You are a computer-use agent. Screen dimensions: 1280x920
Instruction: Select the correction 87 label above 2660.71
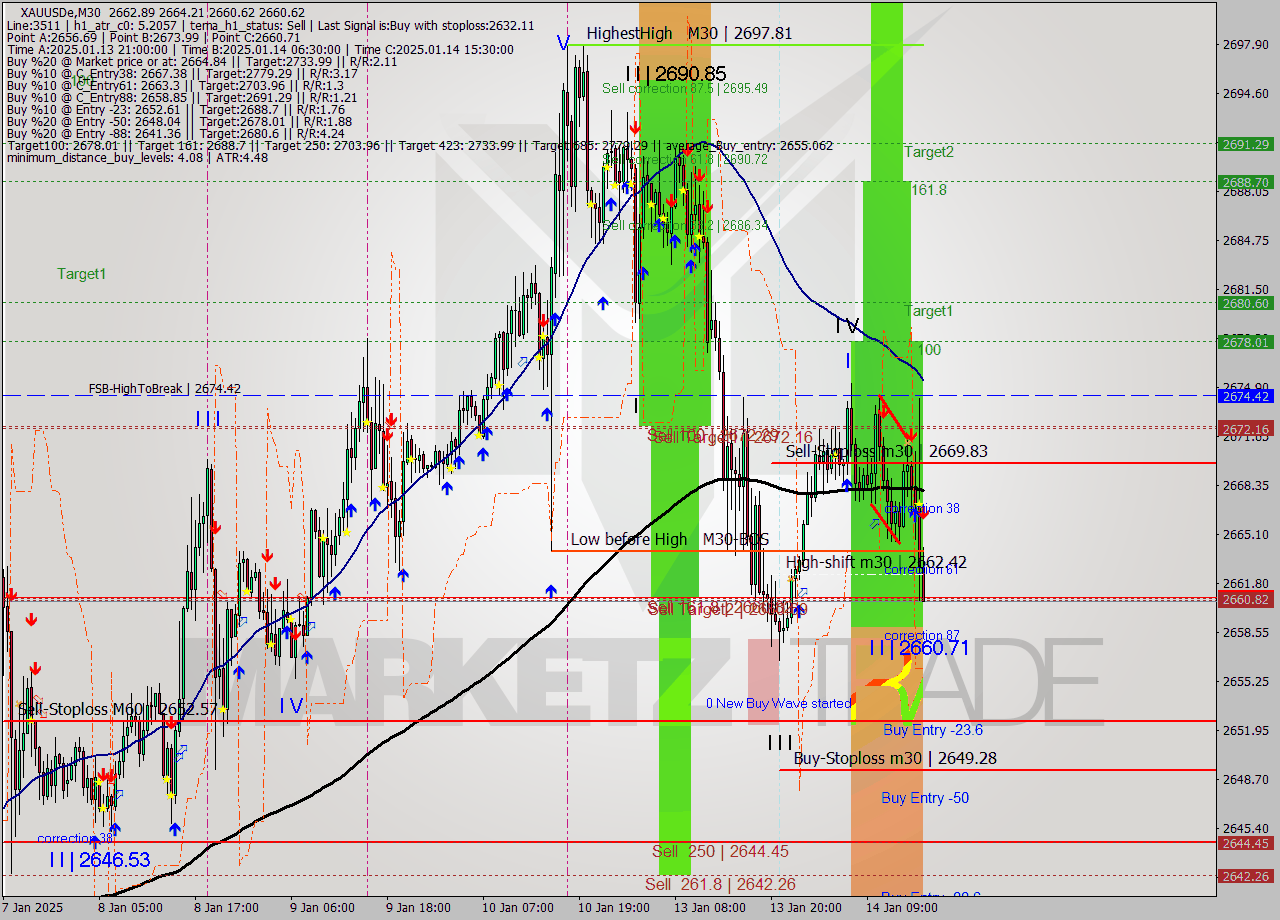(922, 635)
